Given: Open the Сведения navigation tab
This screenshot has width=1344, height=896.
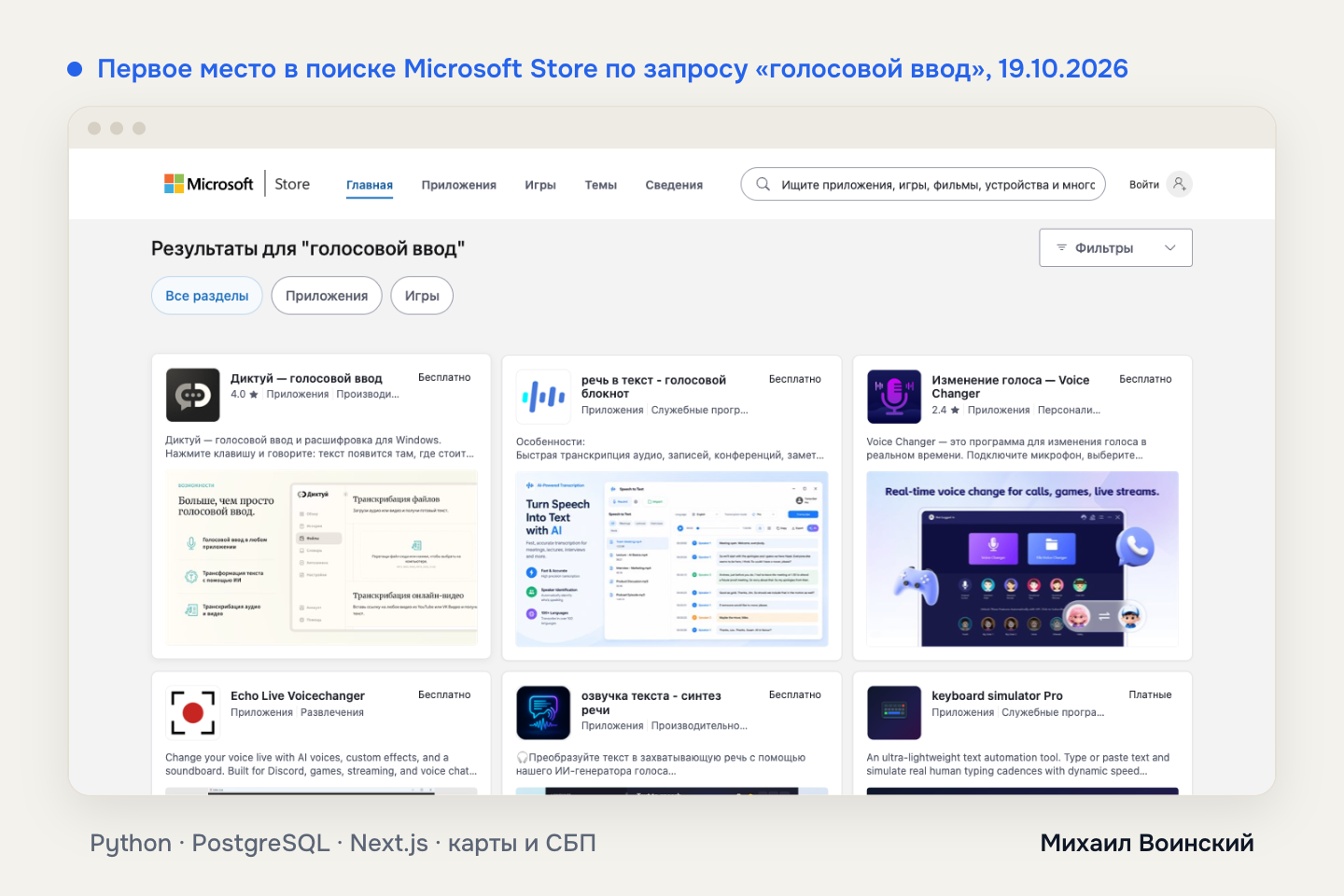Looking at the screenshot, I should pos(674,185).
